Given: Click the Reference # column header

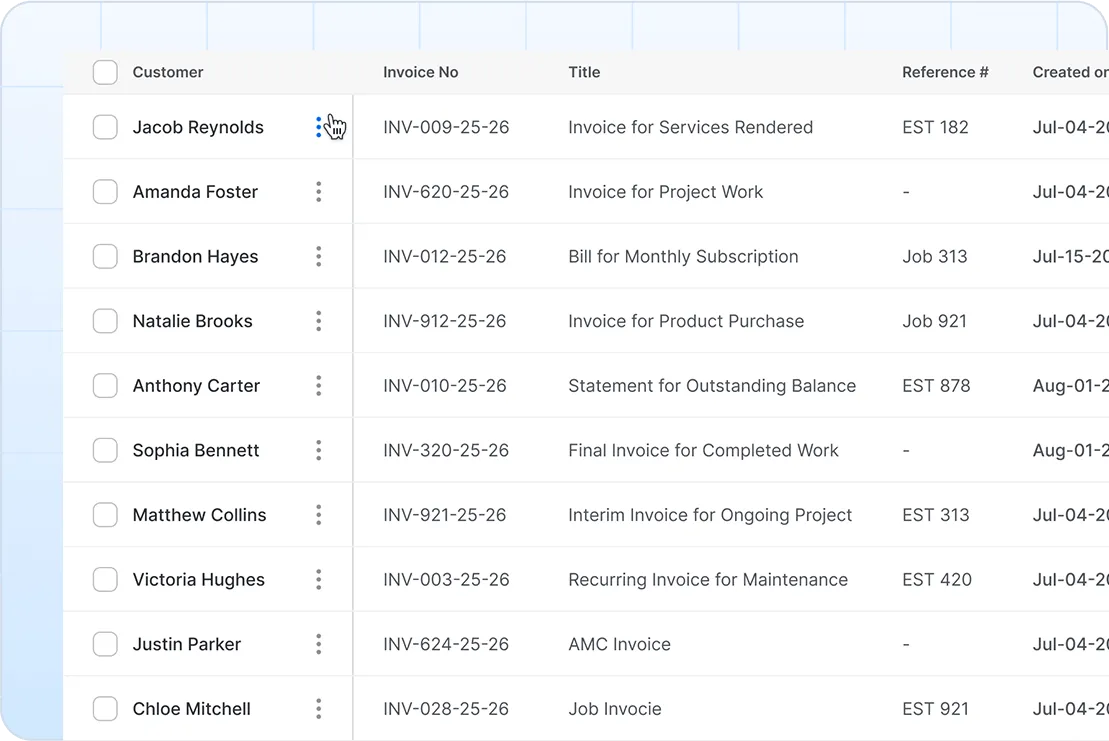Looking at the screenshot, I should (945, 72).
